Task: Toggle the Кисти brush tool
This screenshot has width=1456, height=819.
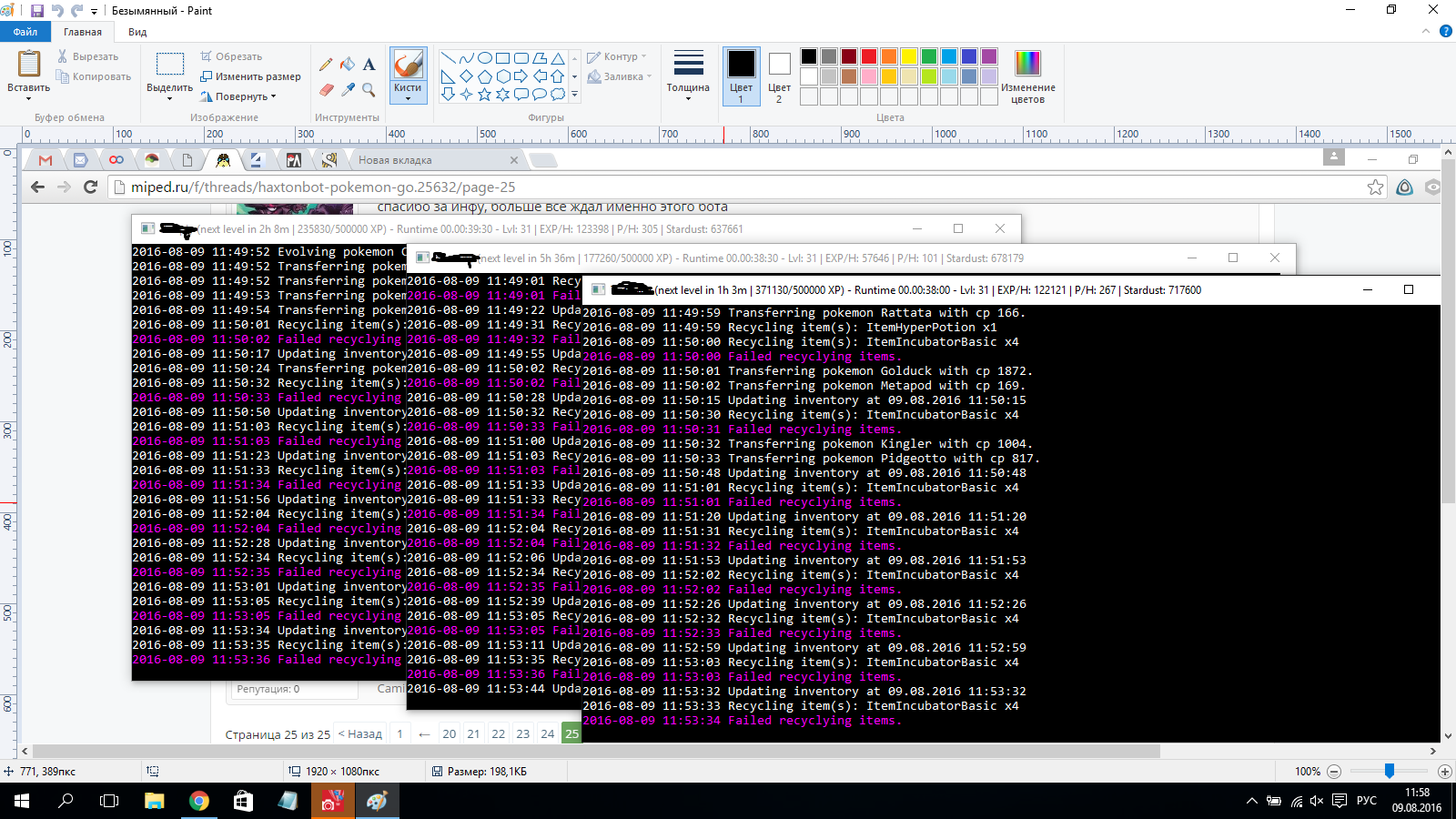Action: pyautogui.click(x=408, y=76)
